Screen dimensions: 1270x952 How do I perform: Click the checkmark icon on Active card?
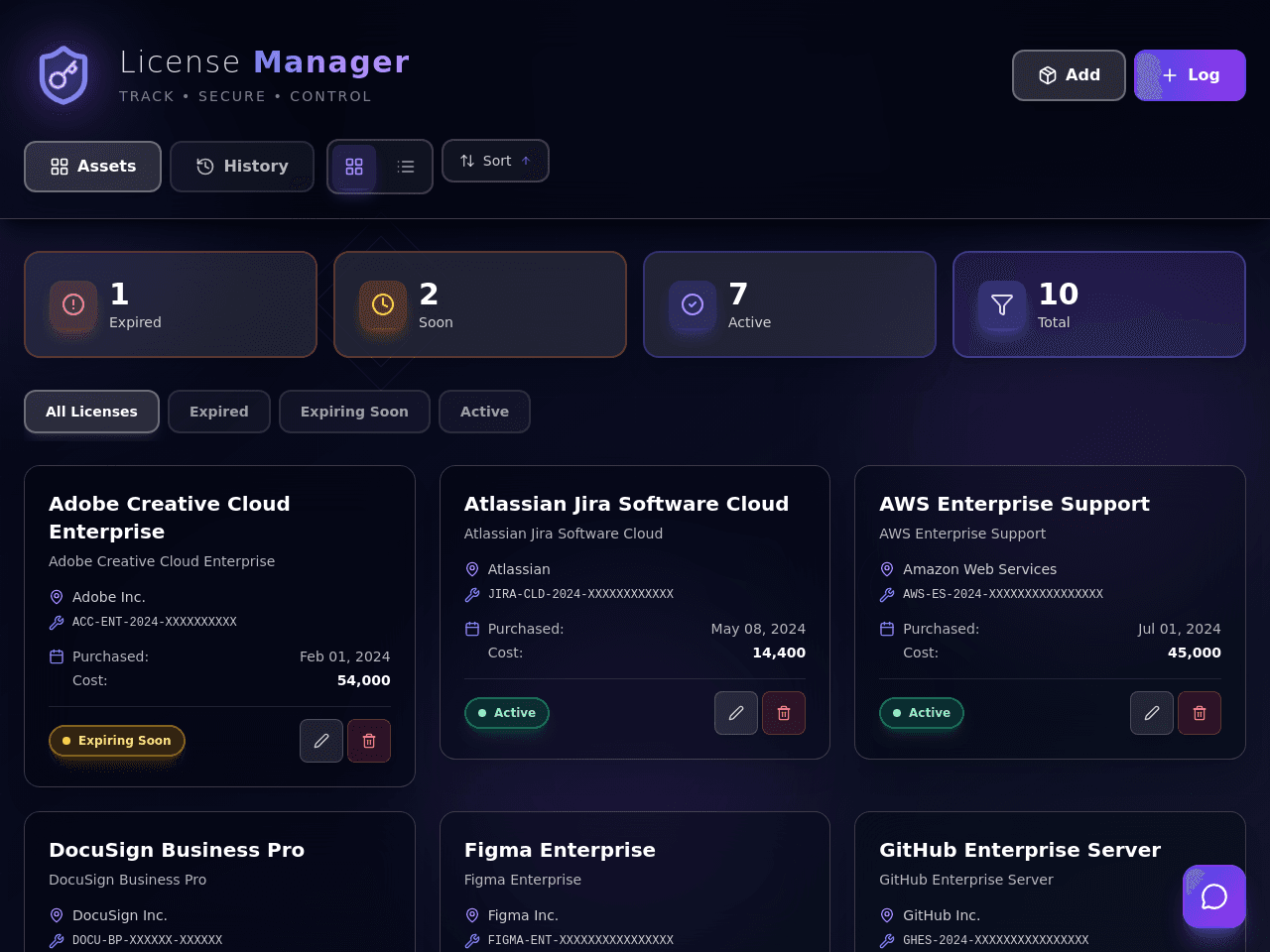click(x=693, y=304)
